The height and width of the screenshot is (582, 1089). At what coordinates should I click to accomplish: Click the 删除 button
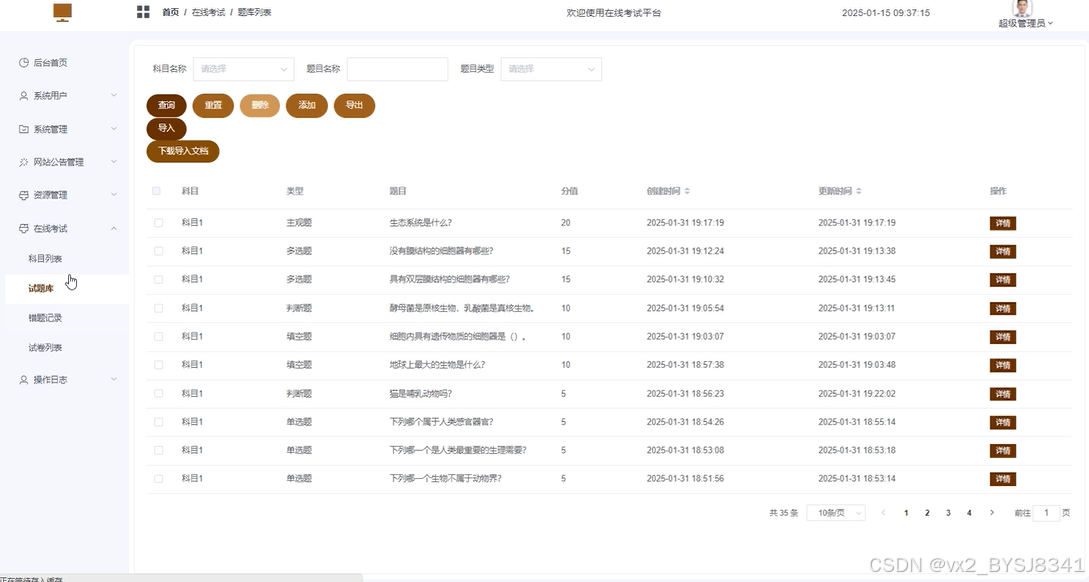[x=260, y=106]
